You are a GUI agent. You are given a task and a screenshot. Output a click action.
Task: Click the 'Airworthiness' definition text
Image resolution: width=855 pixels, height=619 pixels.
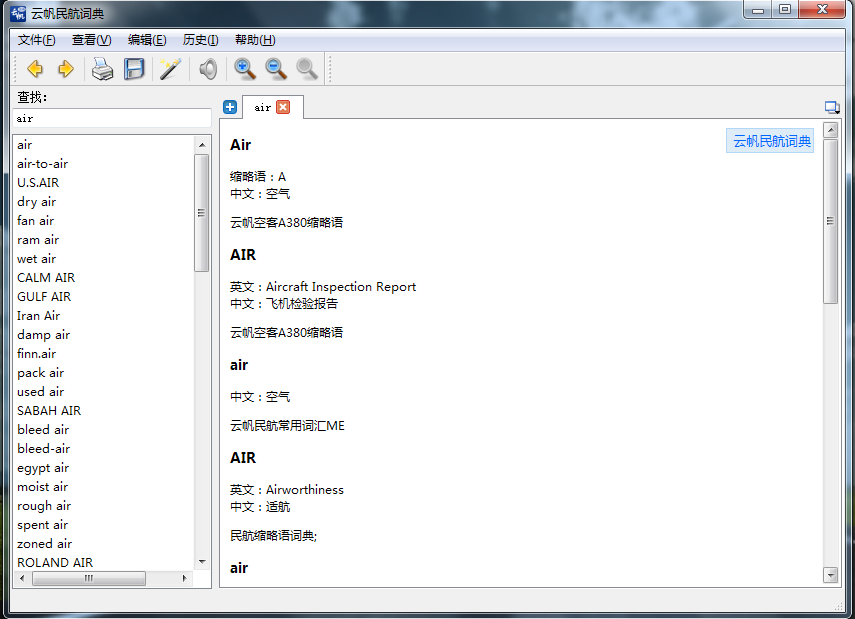(305, 490)
